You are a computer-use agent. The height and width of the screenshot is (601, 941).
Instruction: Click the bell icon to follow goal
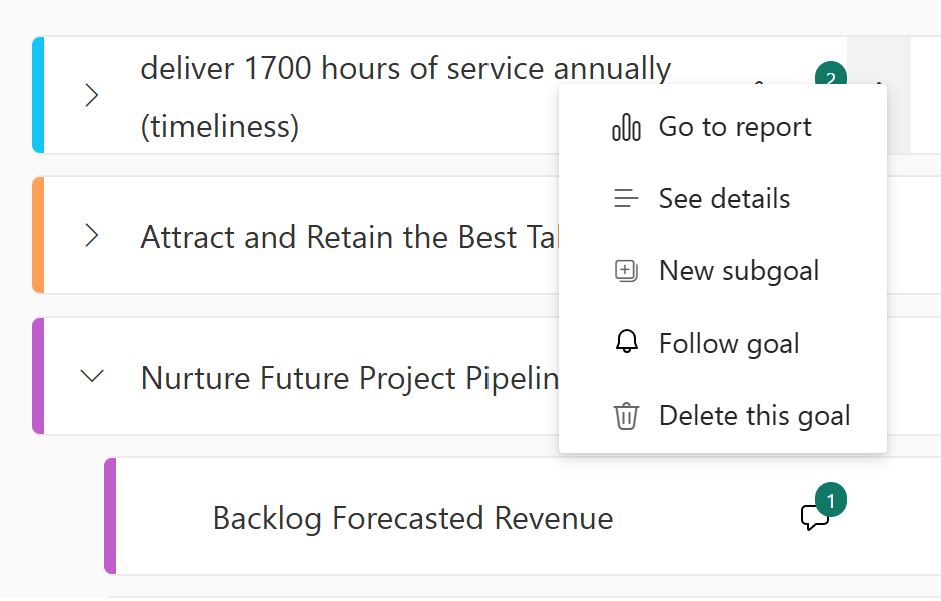(x=626, y=343)
